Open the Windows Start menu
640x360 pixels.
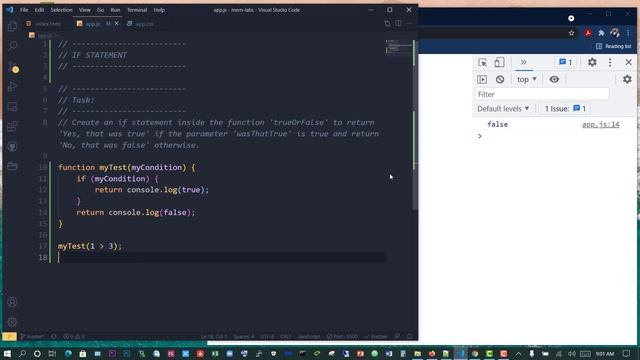coord(7,353)
